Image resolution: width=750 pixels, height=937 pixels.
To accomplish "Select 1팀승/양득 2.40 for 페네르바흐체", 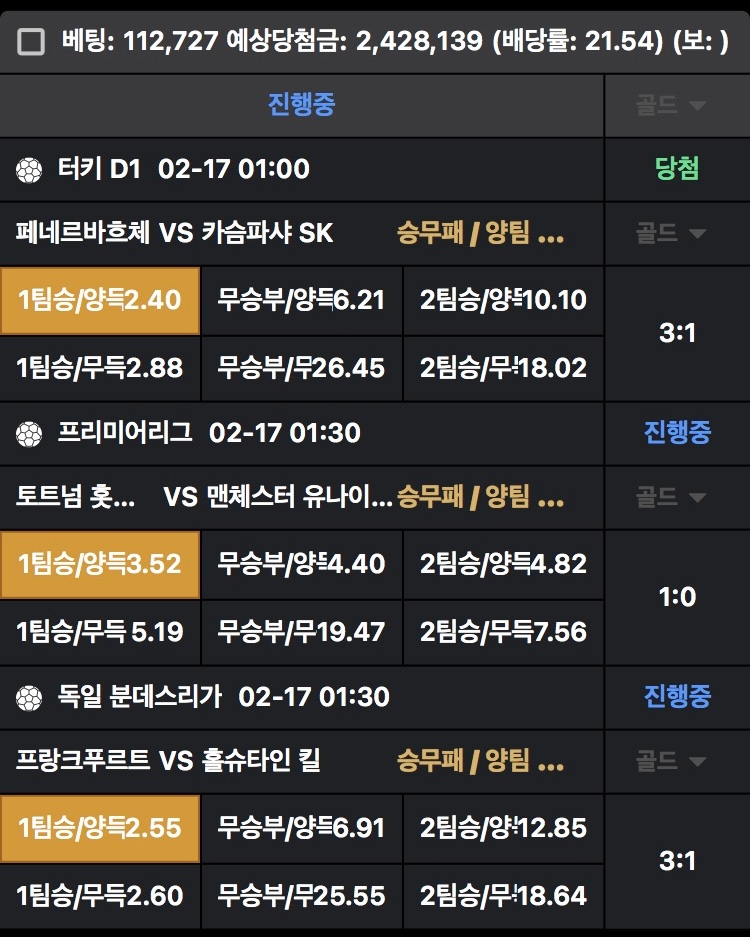I will click(x=100, y=300).
